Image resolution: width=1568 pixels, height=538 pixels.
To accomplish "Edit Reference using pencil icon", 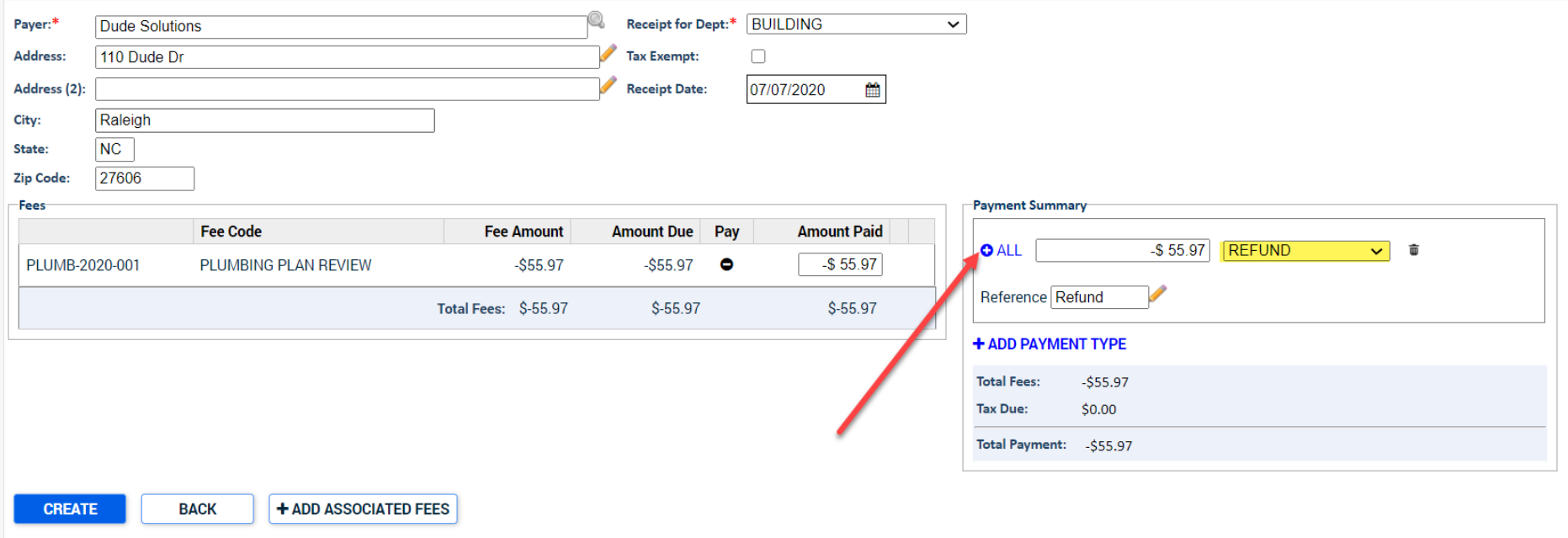I will [x=1158, y=294].
